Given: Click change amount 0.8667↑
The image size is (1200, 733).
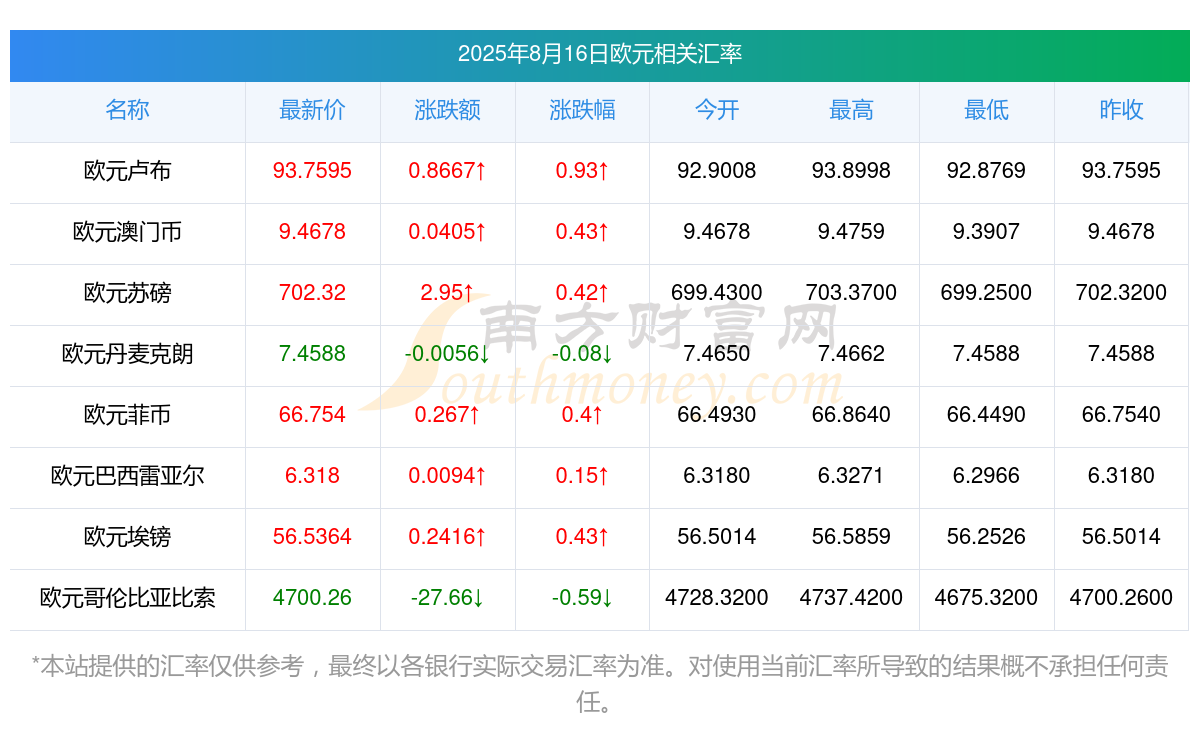Looking at the screenshot, I should coord(447,171).
